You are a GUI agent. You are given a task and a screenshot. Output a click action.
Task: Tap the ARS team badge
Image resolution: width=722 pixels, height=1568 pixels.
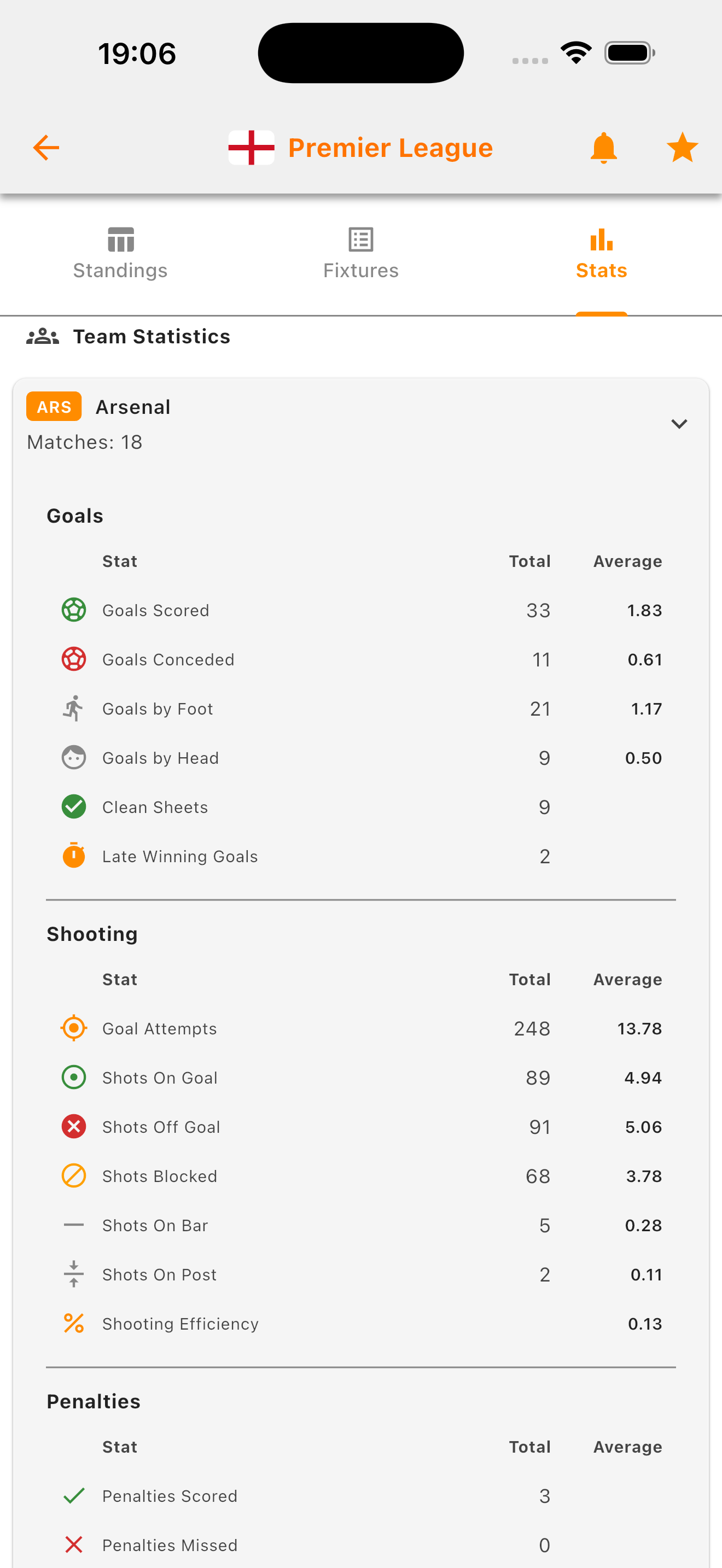[x=54, y=406]
